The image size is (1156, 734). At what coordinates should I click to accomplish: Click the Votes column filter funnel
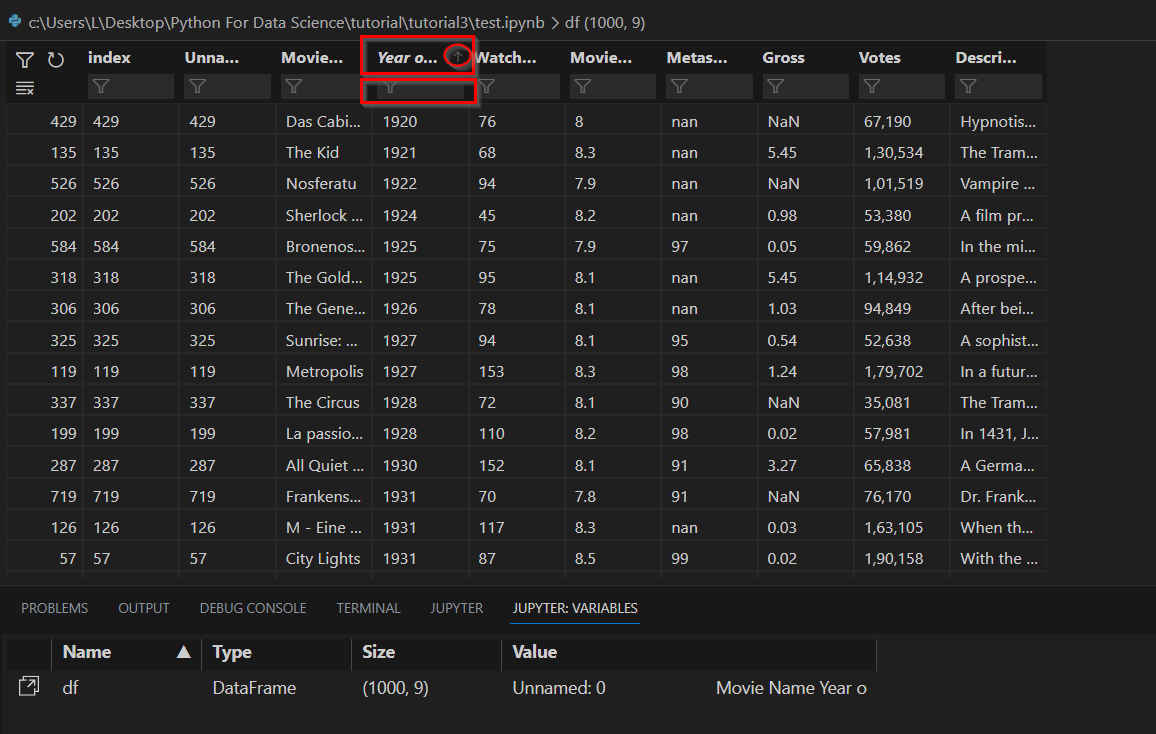(x=872, y=86)
